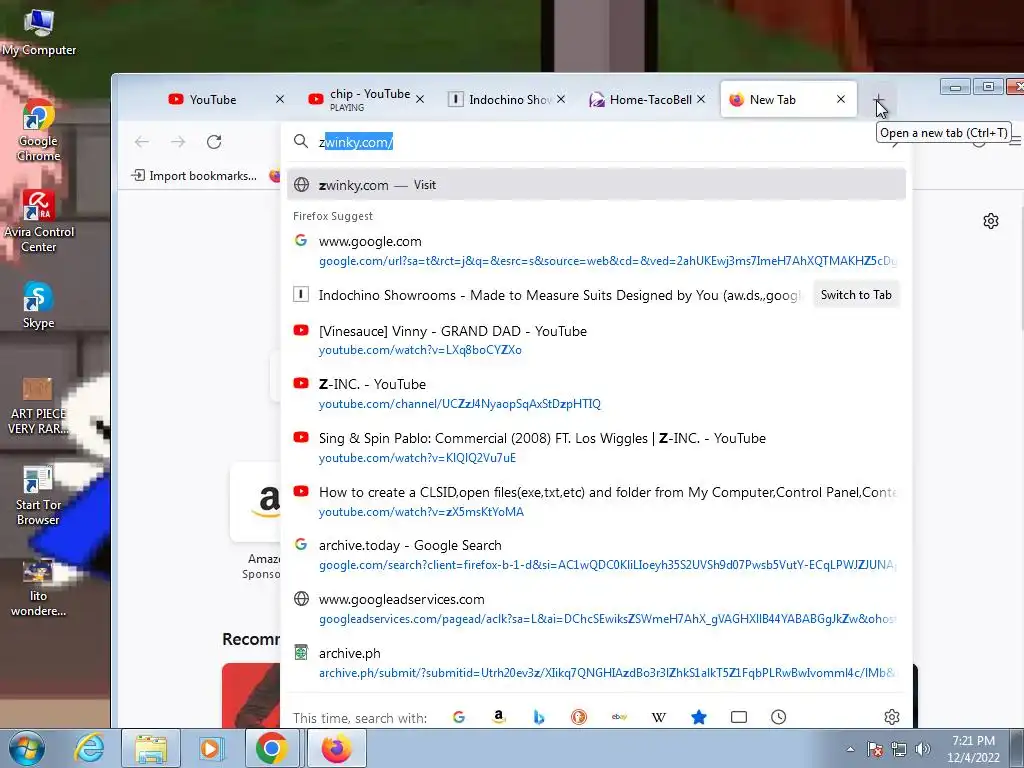
Task: Open Windows Media Player in taskbar
Action: pyautogui.click(x=211, y=748)
